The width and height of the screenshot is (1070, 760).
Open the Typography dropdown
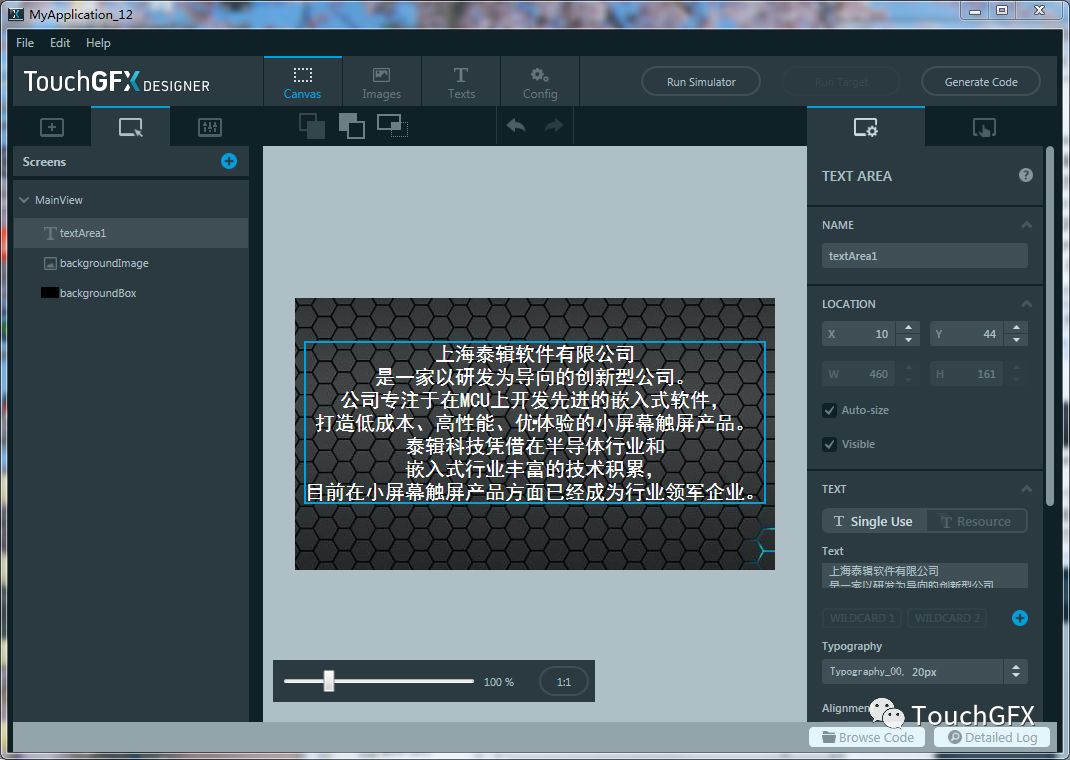(924, 671)
